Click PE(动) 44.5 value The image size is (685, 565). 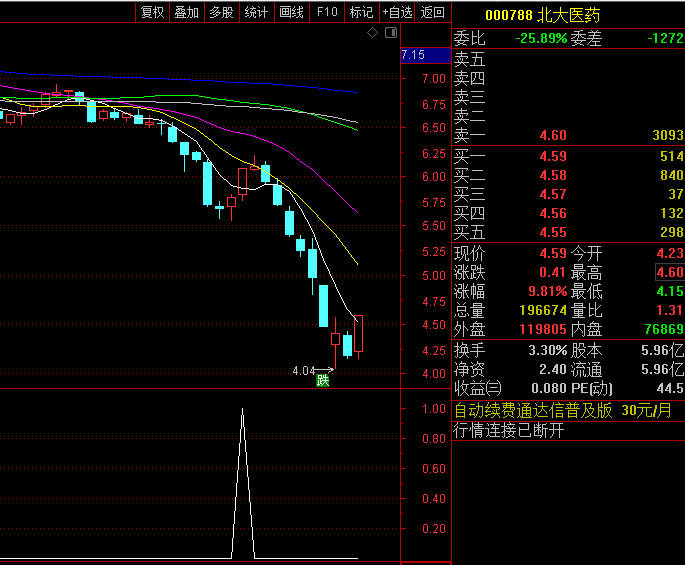point(670,388)
